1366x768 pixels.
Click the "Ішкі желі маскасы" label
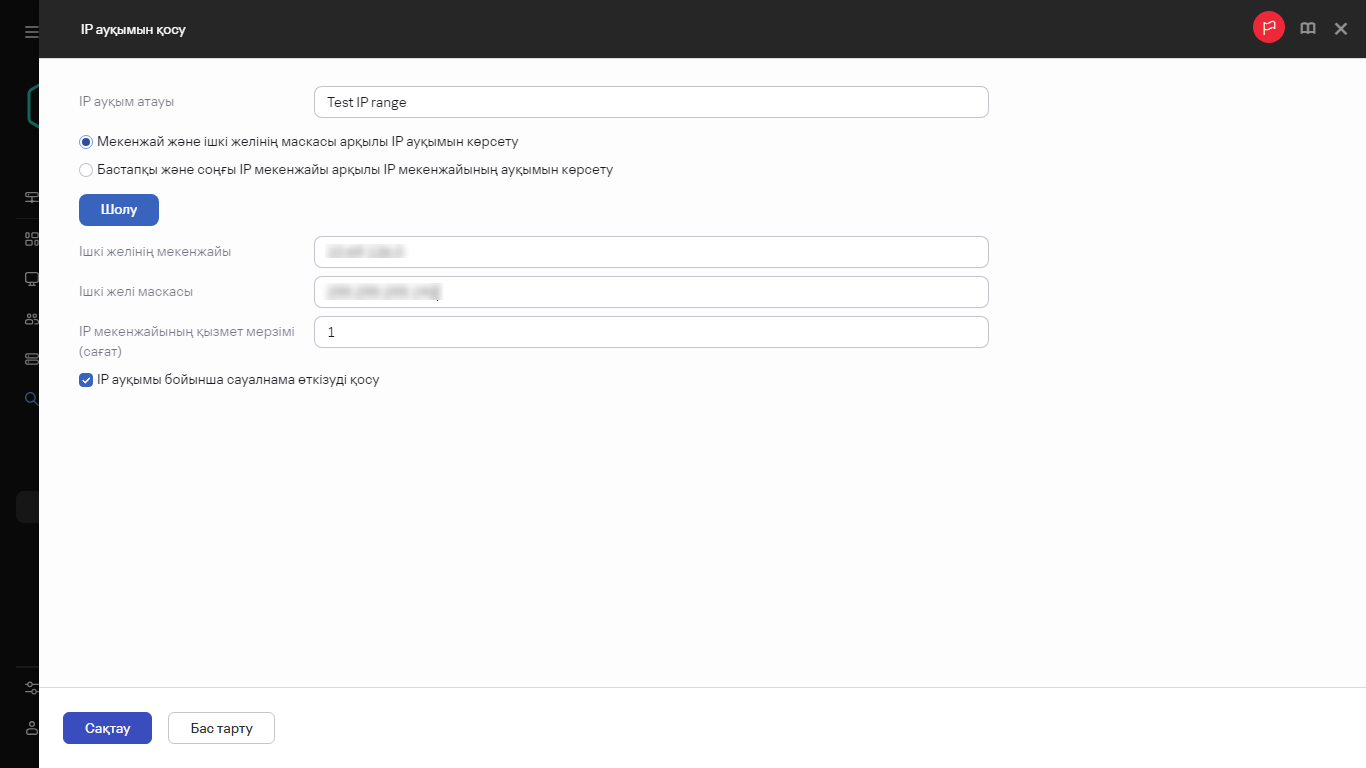pos(136,292)
